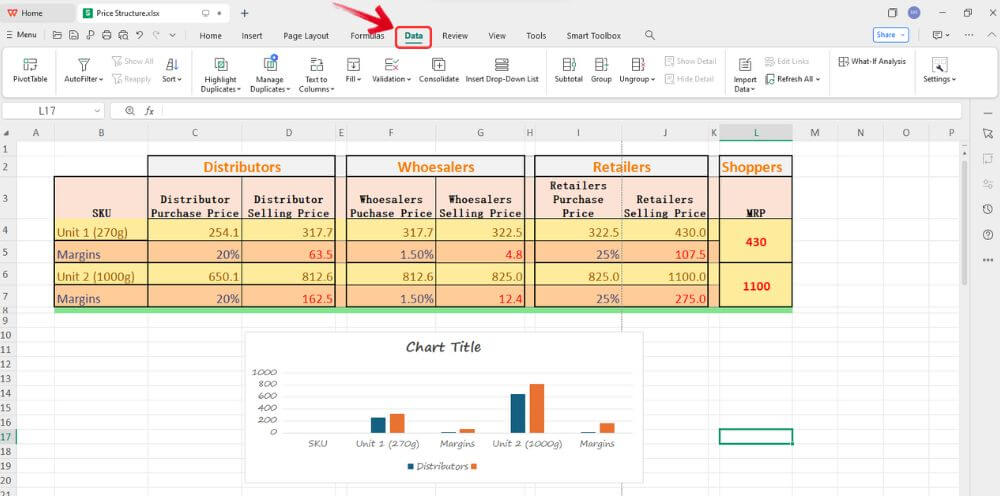This screenshot has width=1000, height=496.
Task: Click the Chart Title text in chart
Action: (x=443, y=347)
